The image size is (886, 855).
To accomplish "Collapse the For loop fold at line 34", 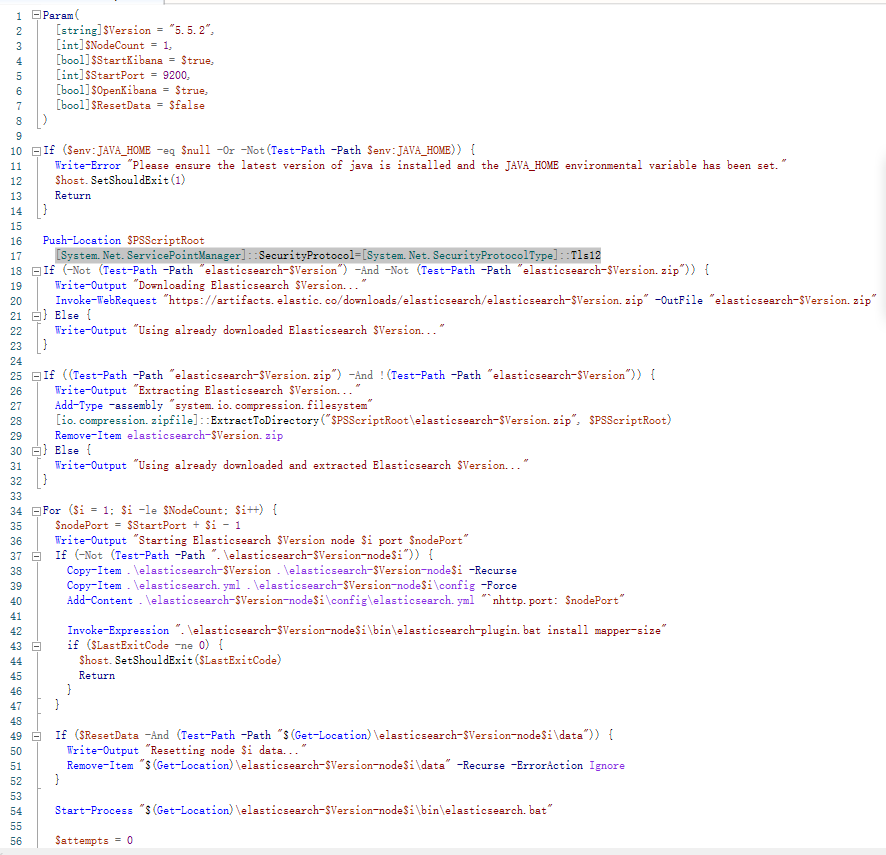I will pos(36,511).
